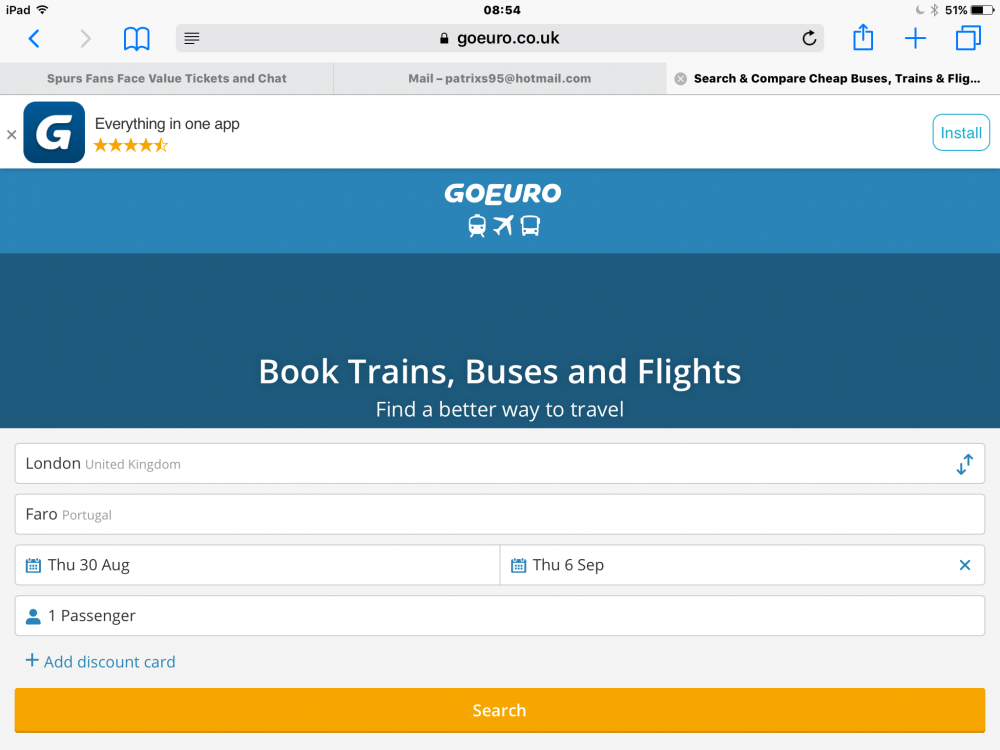Tap the goeuro.co.uk address bar

click(499, 38)
